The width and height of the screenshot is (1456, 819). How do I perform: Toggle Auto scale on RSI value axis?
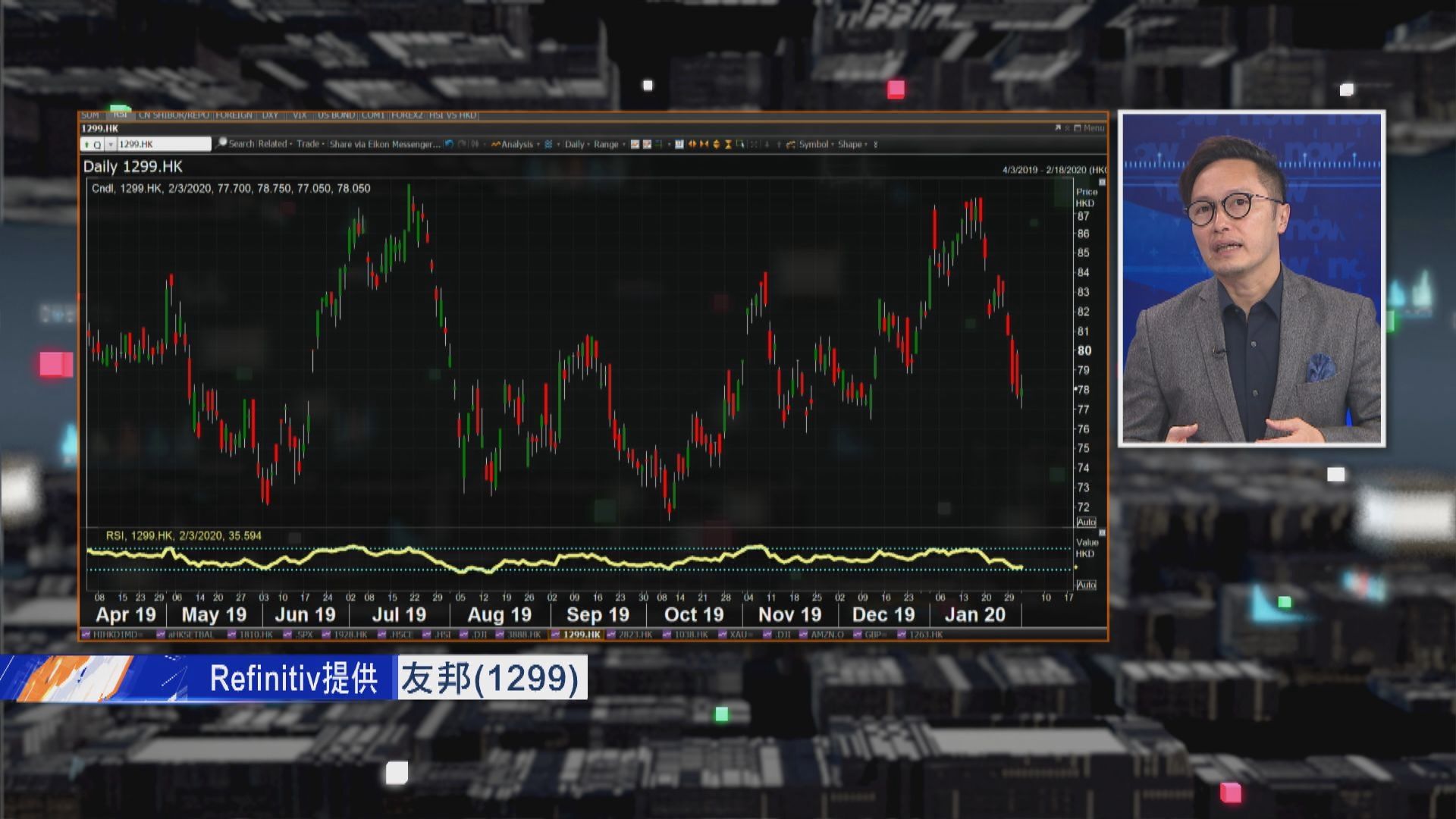tap(1085, 585)
